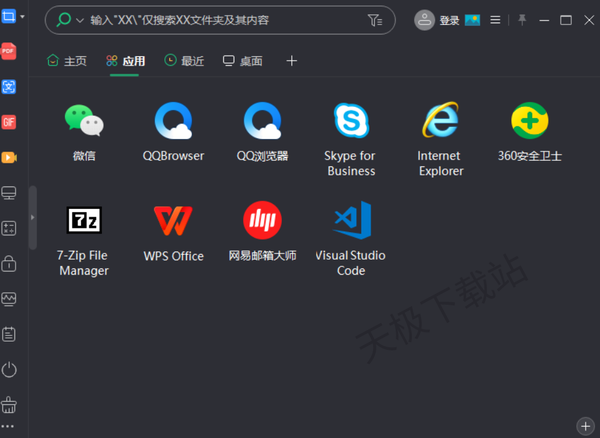Open the hamburger main menu

[495, 20]
